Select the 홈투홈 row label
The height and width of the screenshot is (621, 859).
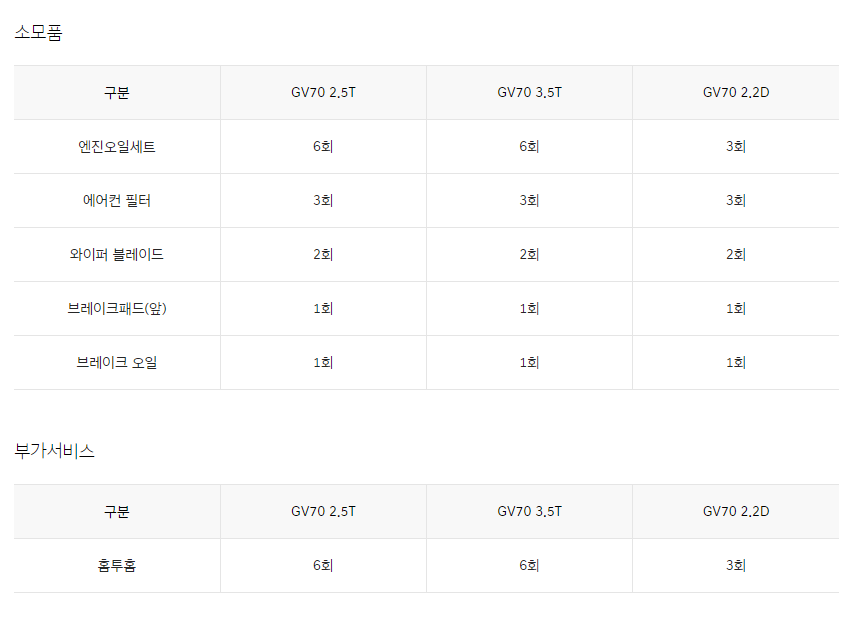click(x=117, y=566)
